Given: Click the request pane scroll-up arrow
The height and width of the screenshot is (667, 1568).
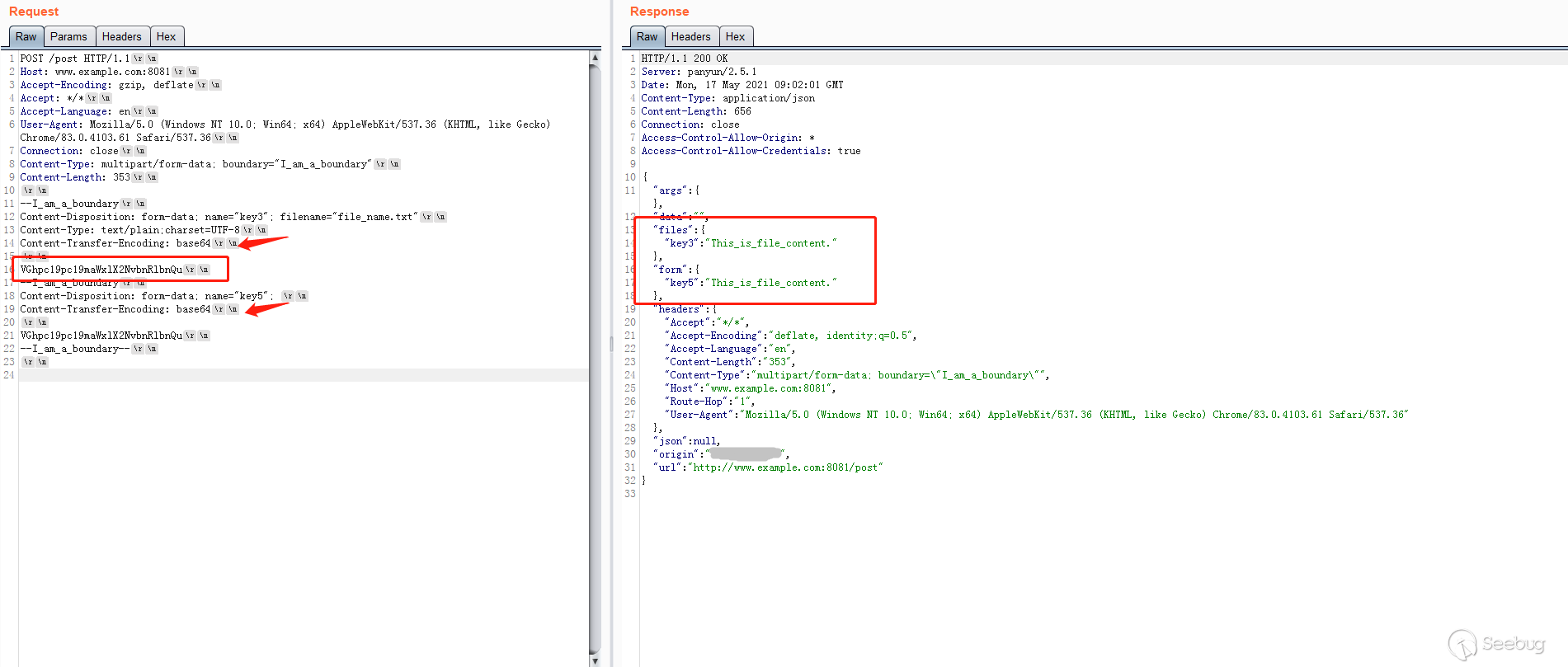Looking at the screenshot, I should 595,57.
